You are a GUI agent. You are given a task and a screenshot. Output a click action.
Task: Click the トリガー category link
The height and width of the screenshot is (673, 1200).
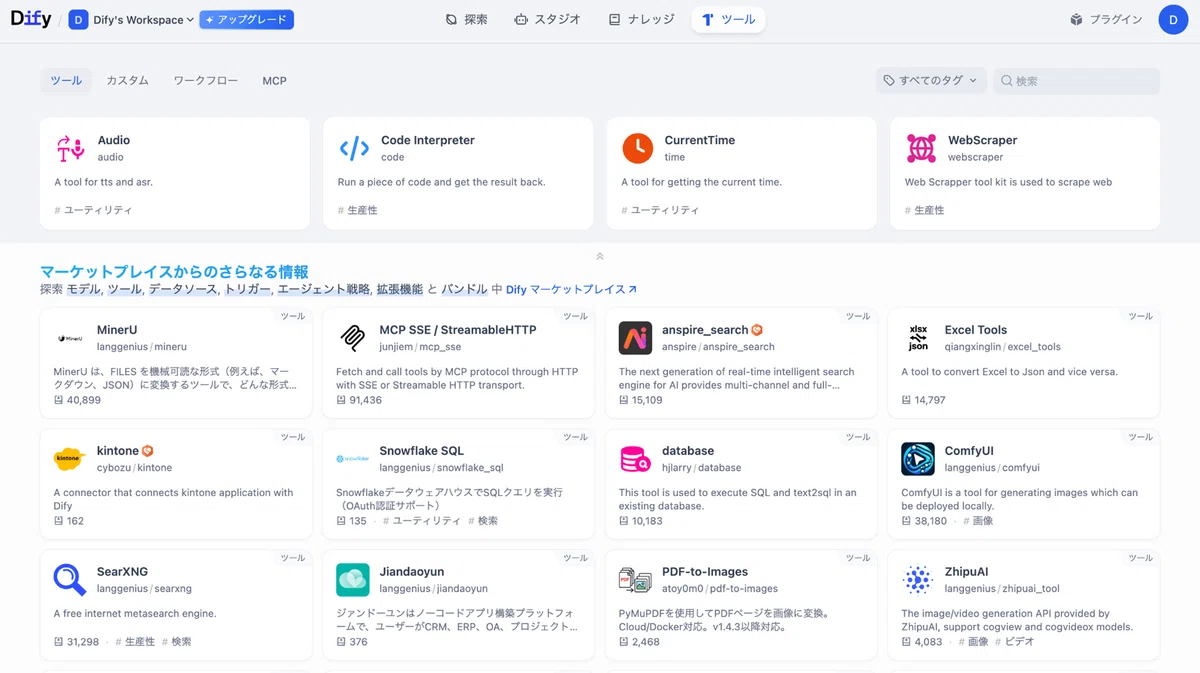247,289
